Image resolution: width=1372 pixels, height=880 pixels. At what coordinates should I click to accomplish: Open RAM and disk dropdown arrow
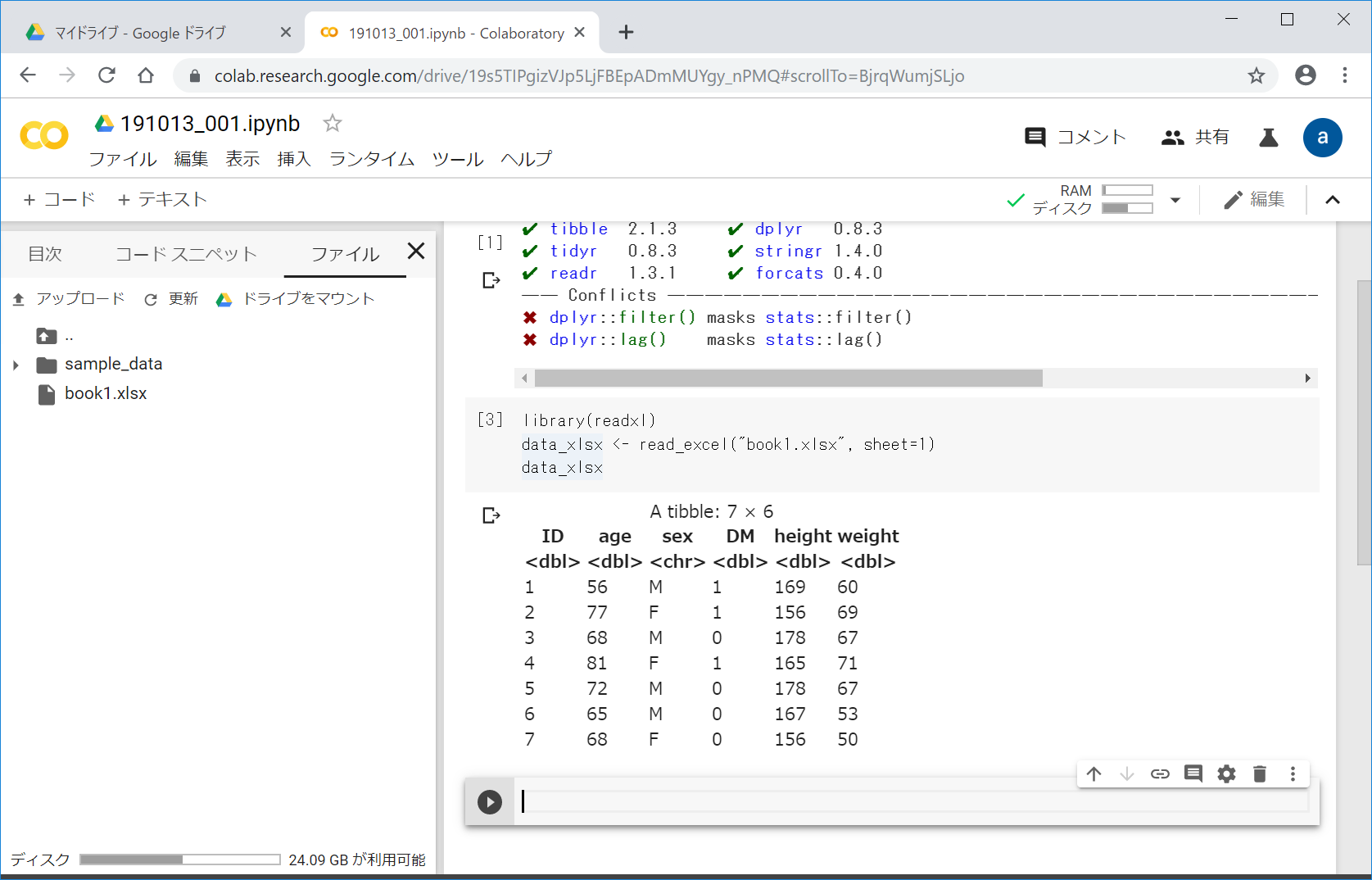pos(1175,200)
